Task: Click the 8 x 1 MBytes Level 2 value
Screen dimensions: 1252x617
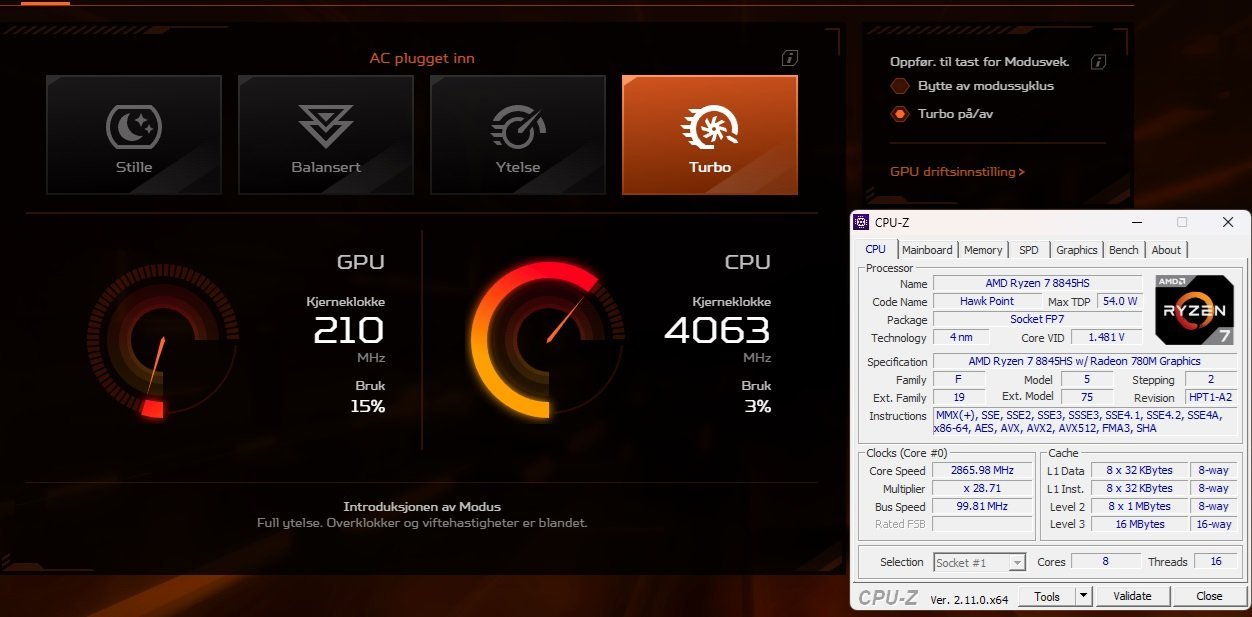Action: (1140, 506)
